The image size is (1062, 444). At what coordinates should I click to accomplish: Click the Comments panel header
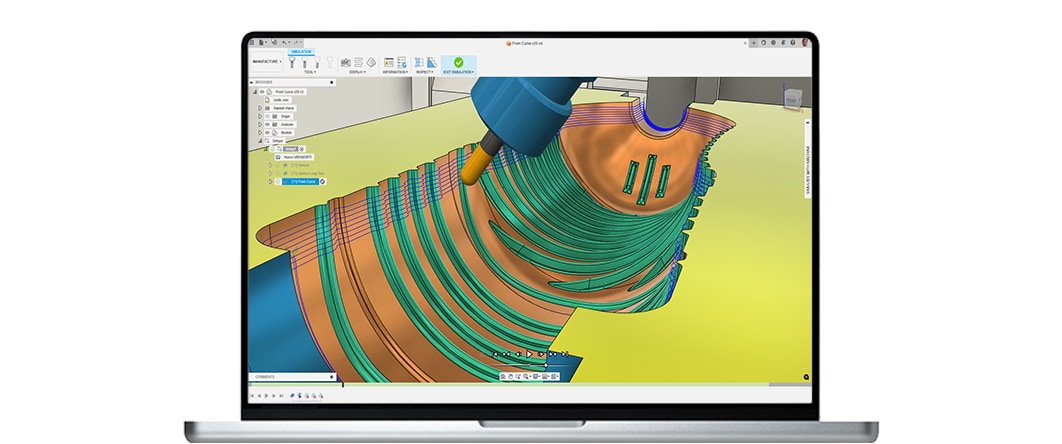click(265, 377)
